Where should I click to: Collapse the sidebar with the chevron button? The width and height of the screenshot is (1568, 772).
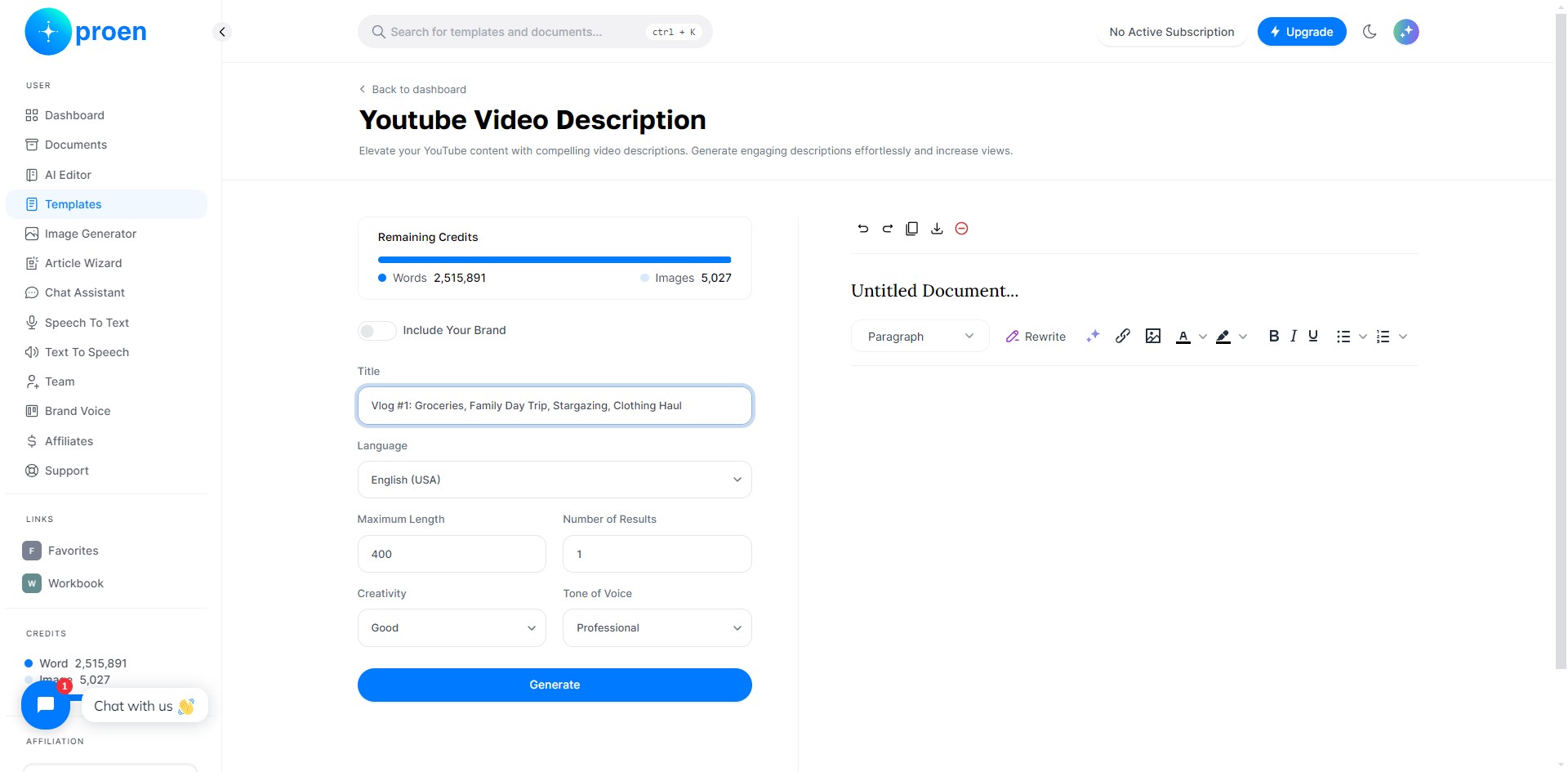(222, 32)
